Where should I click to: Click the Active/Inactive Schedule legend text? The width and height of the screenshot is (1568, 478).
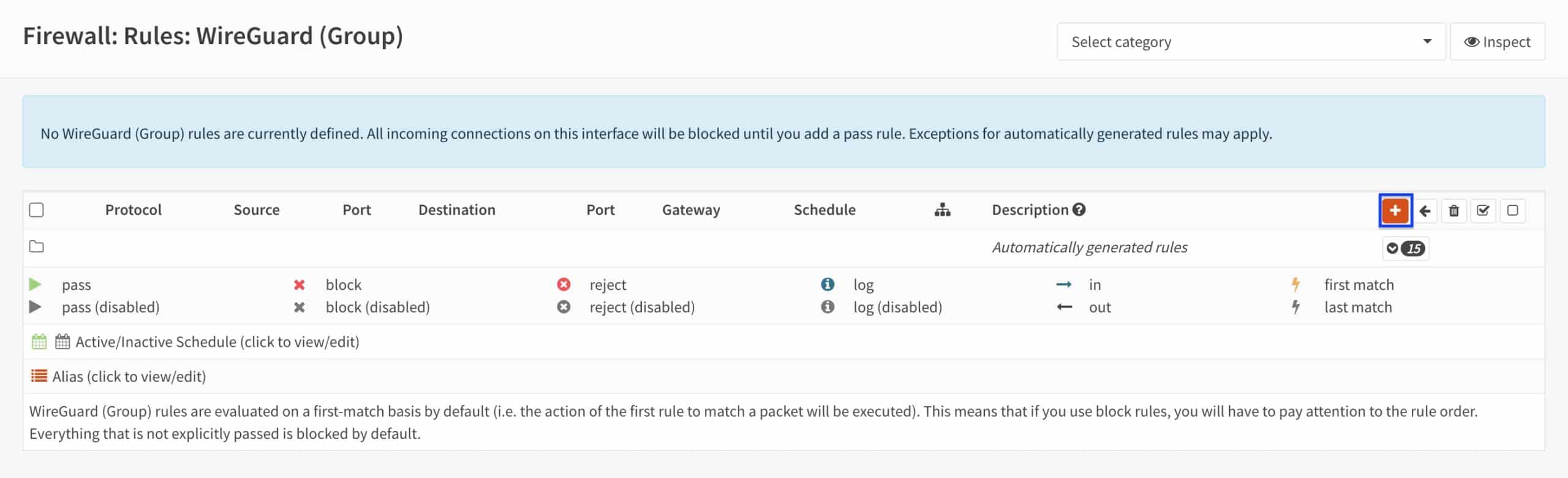pos(217,341)
